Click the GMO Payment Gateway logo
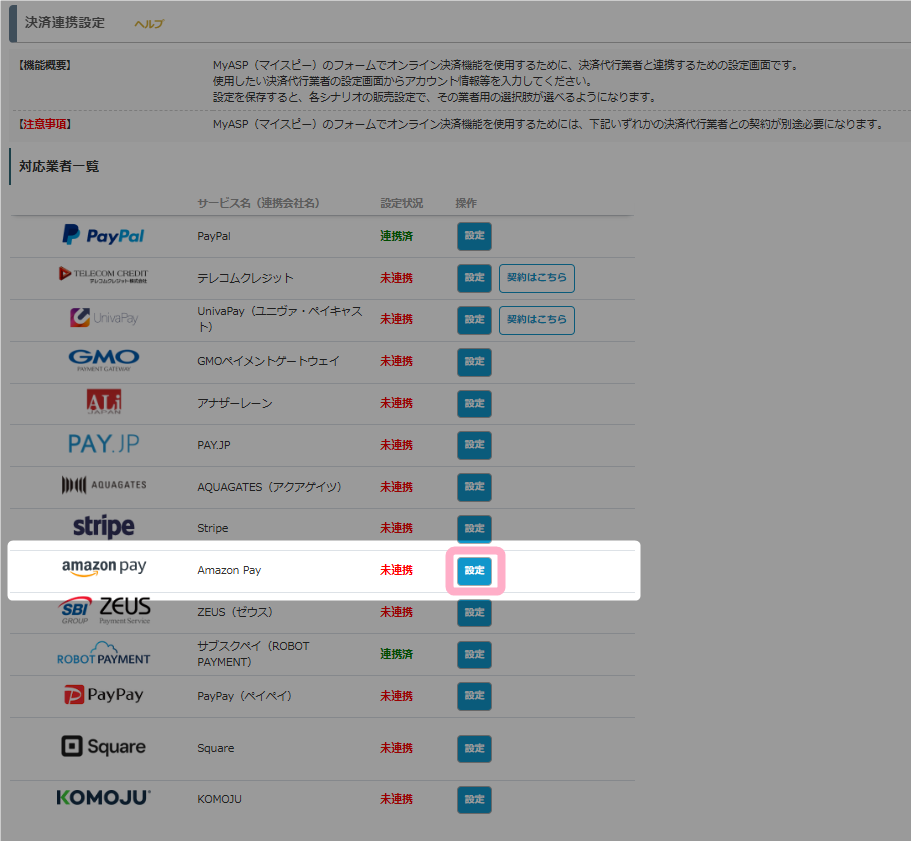The height and width of the screenshot is (841, 911). pyautogui.click(x=103, y=360)
